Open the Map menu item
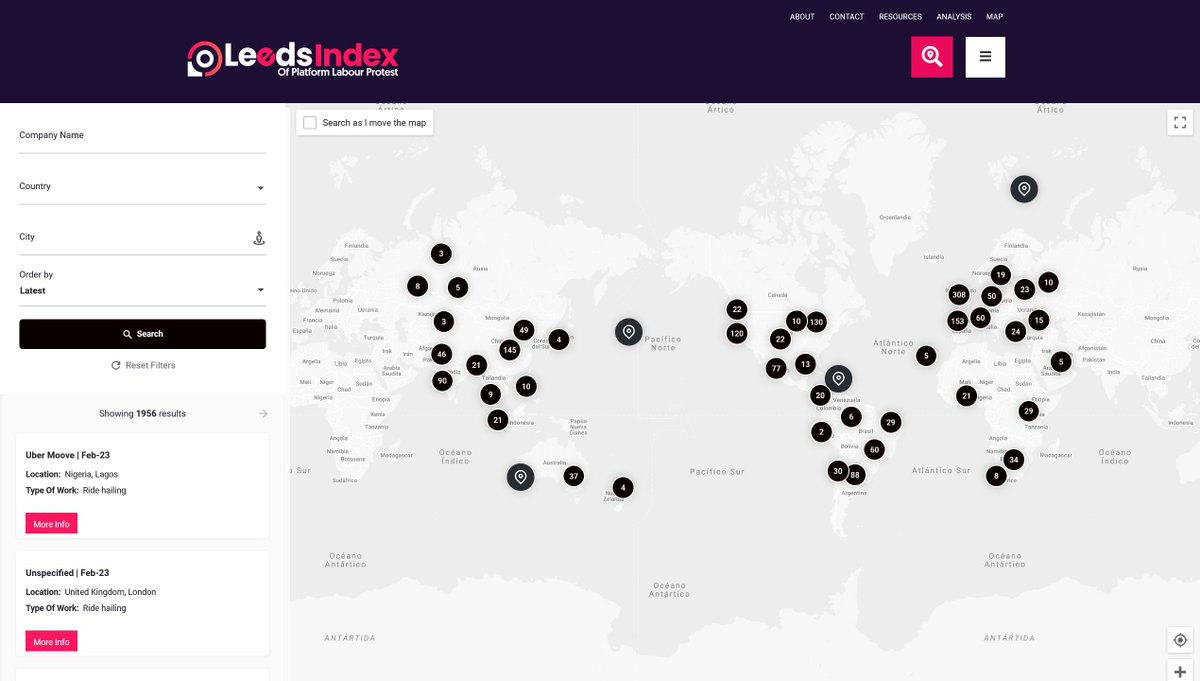The image size is (1200, 681). click(994, 17)
